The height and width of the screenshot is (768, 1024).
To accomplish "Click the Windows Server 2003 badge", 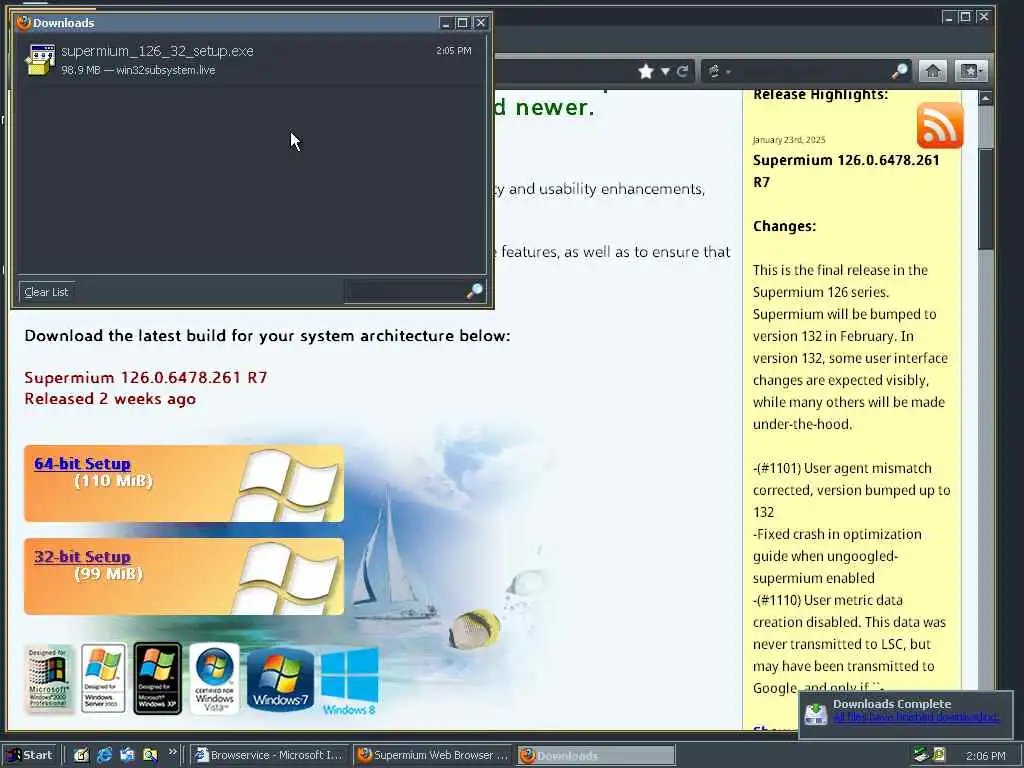I will (x=103, y=679).
